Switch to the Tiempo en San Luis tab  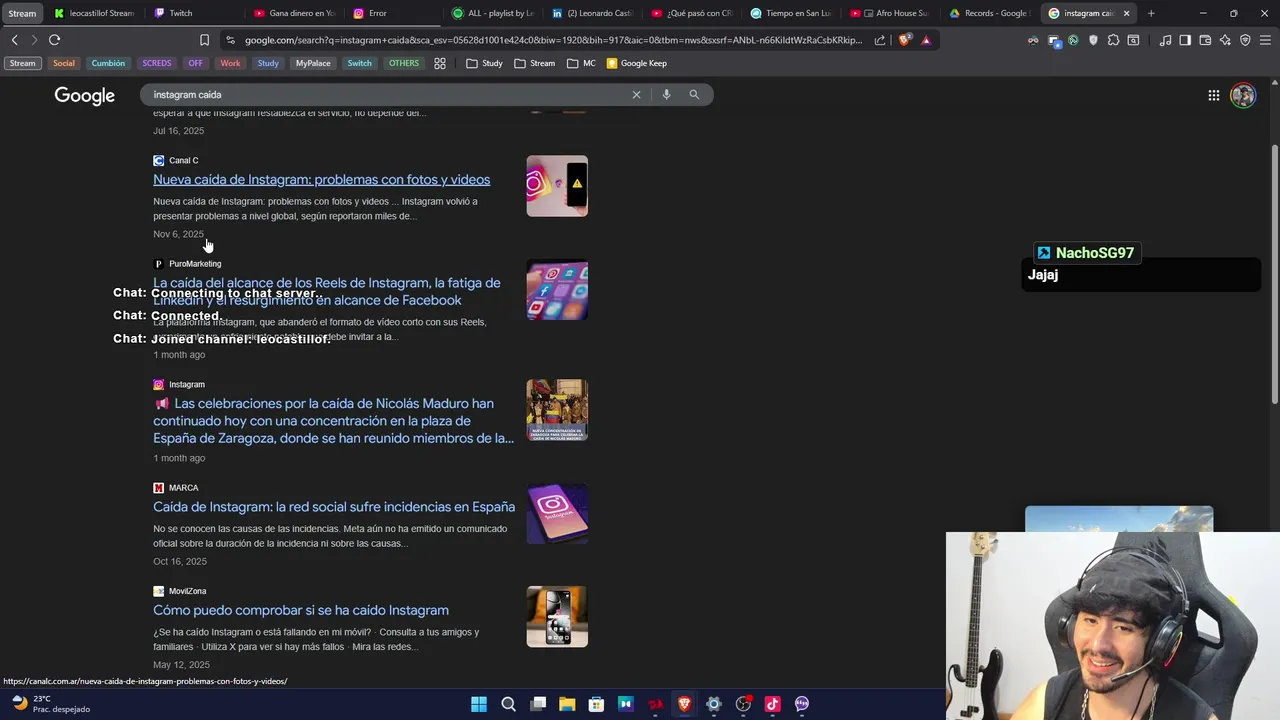pos(789,13)
